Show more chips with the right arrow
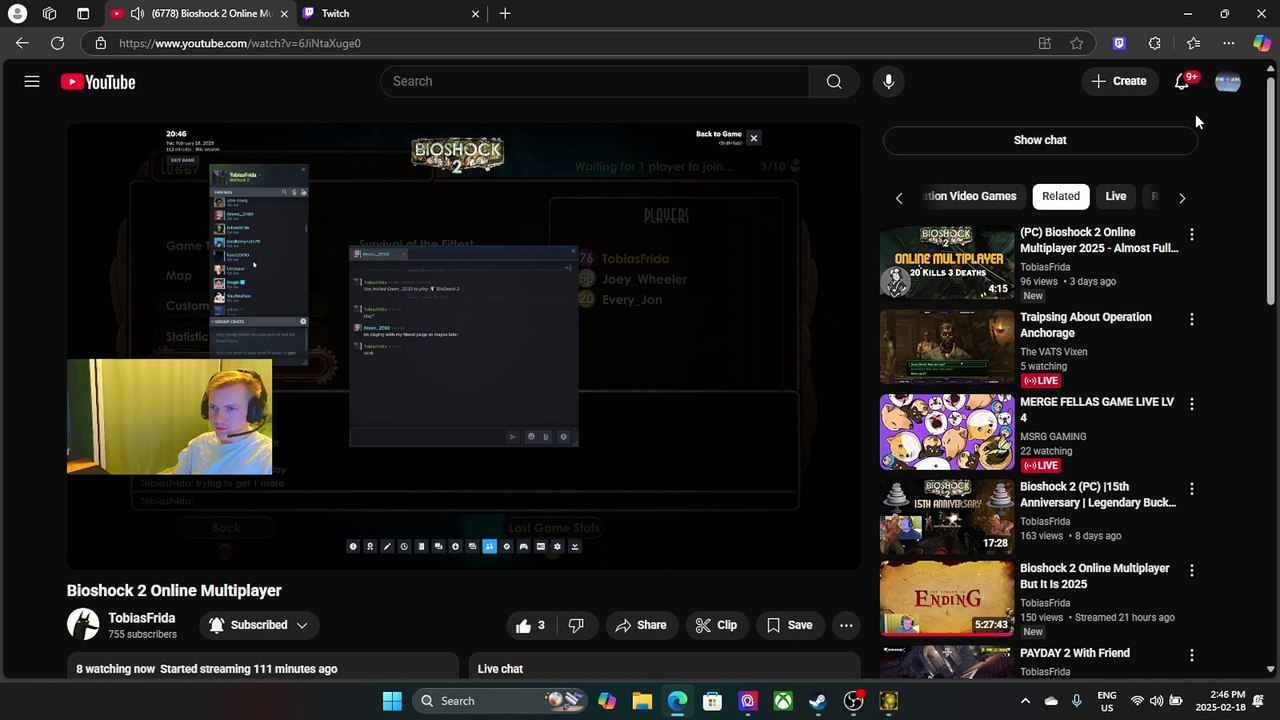This screenshot has height=720, width=1280. [x=1182, y=198]
